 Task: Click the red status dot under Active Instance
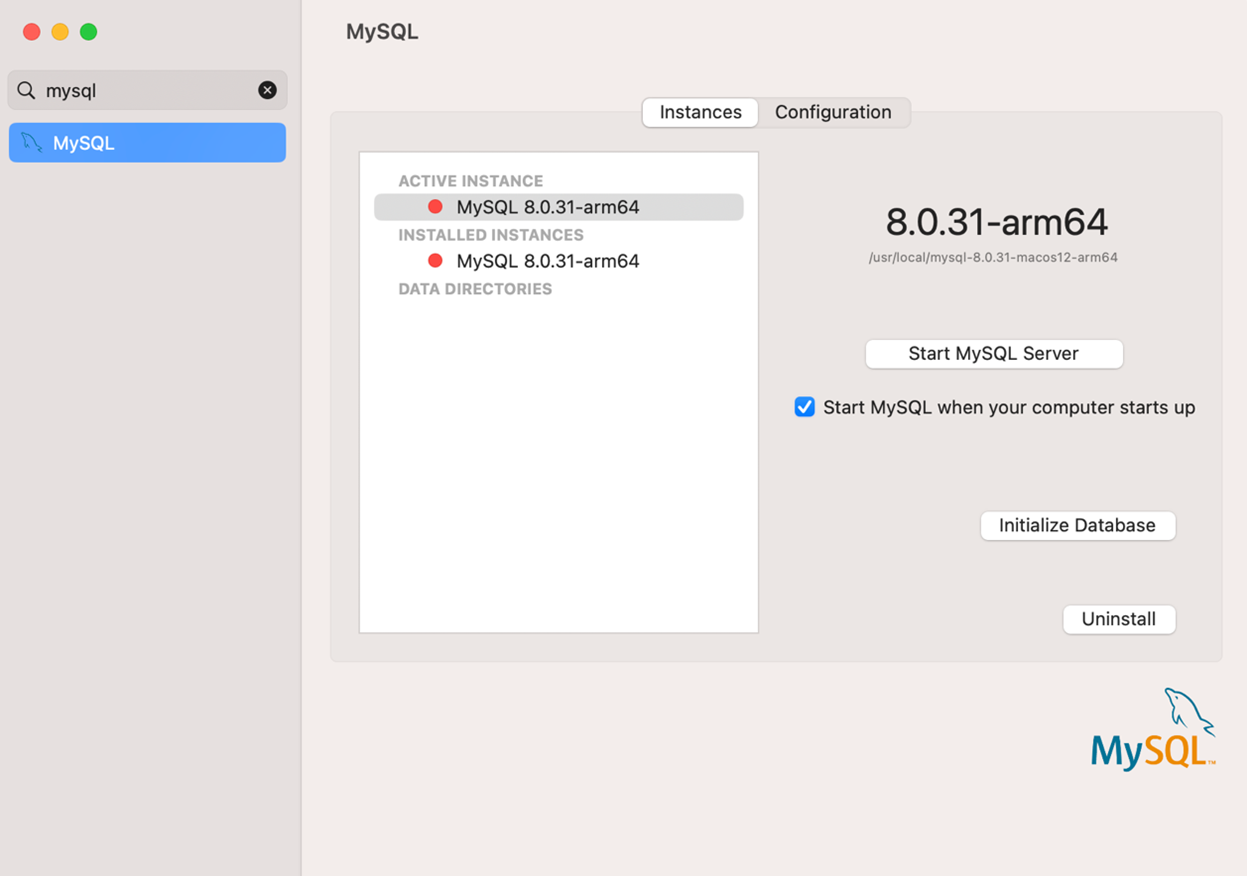click(x=435, y=207)
